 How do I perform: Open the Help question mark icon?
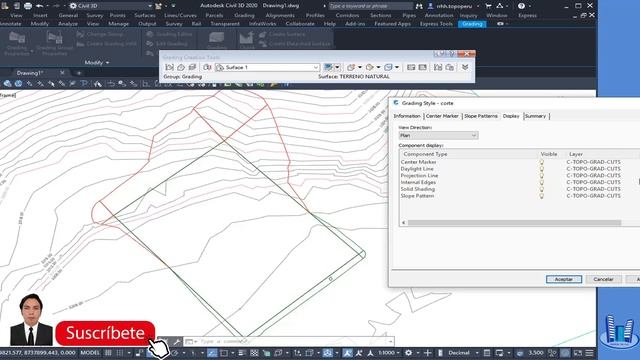[521, 6]
